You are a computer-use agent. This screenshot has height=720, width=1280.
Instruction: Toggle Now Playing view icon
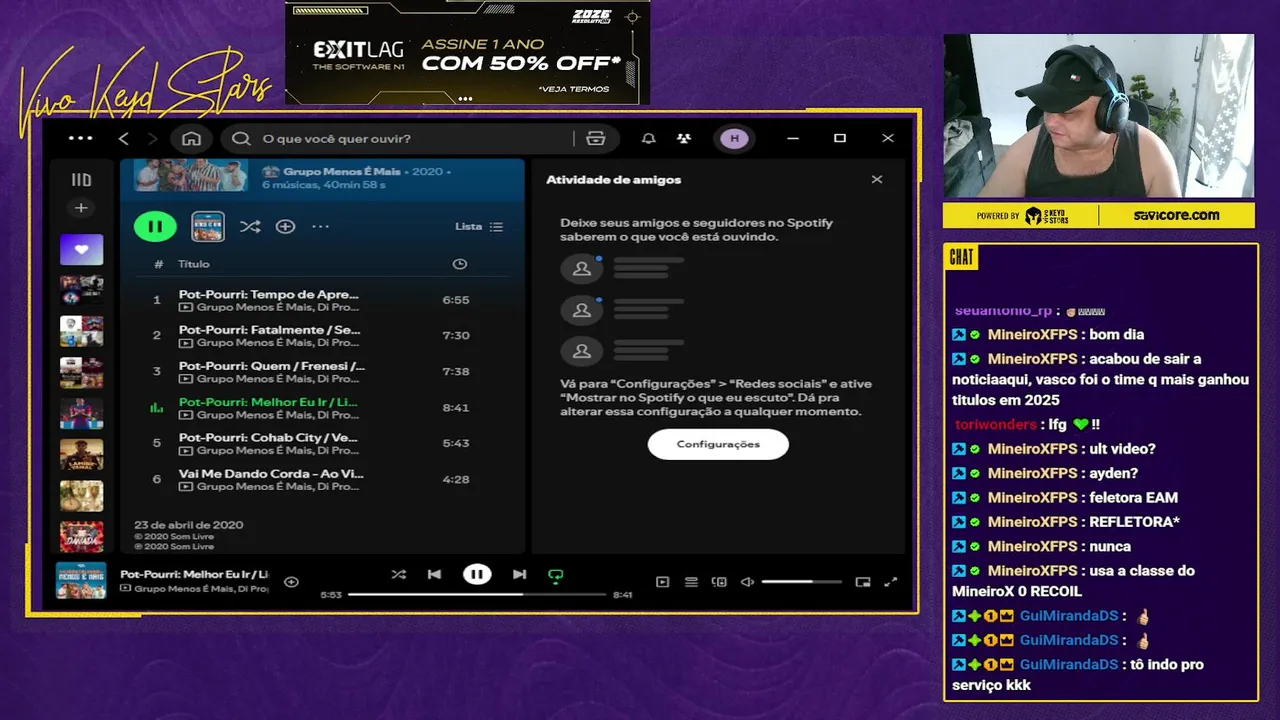pos(662,582)
